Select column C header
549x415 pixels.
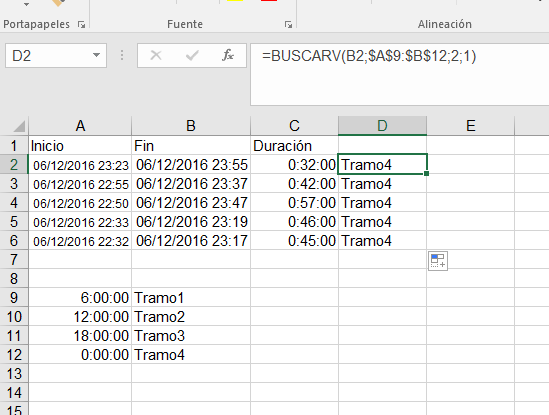pos(294,126)
